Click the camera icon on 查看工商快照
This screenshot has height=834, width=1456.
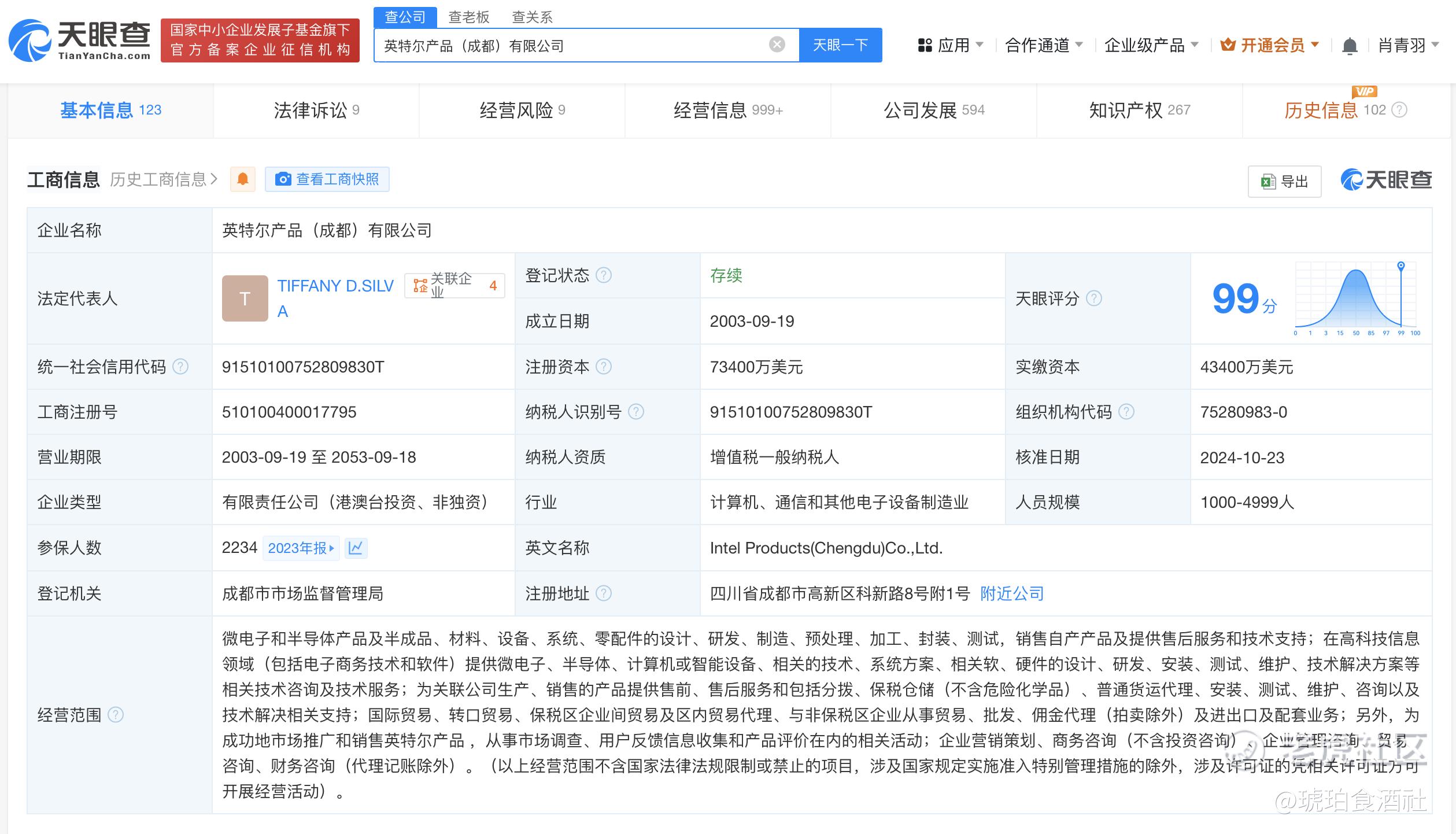pos(283,179)
